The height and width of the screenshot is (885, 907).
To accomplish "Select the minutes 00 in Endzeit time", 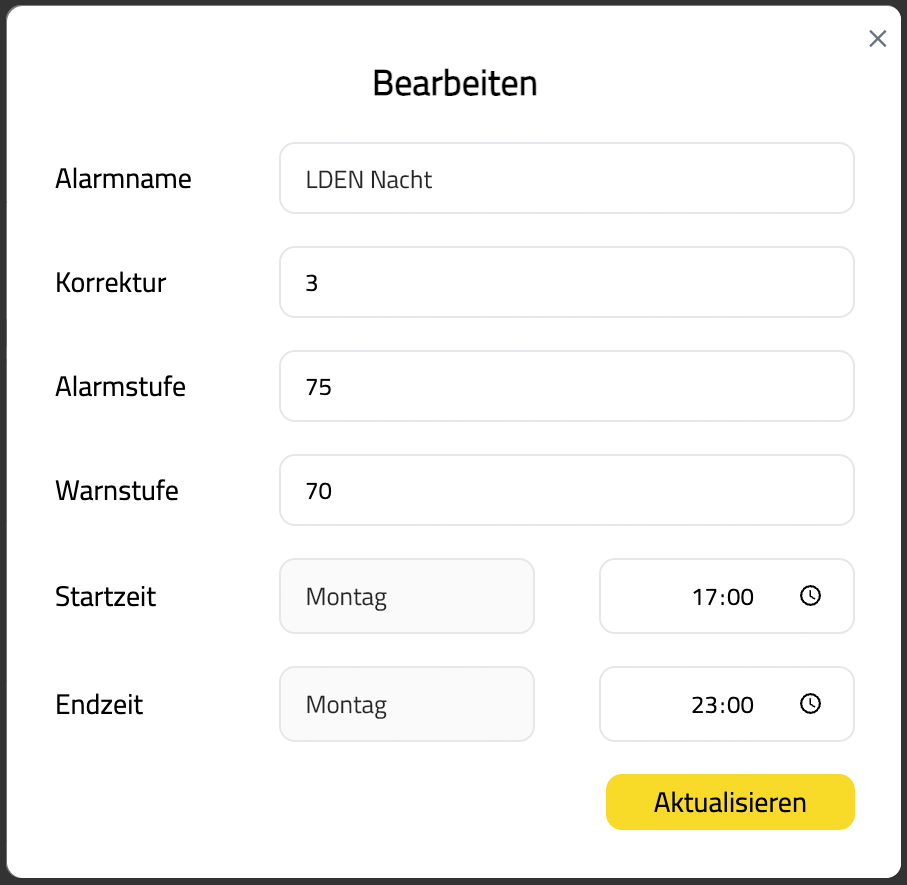I will point(739,705).
